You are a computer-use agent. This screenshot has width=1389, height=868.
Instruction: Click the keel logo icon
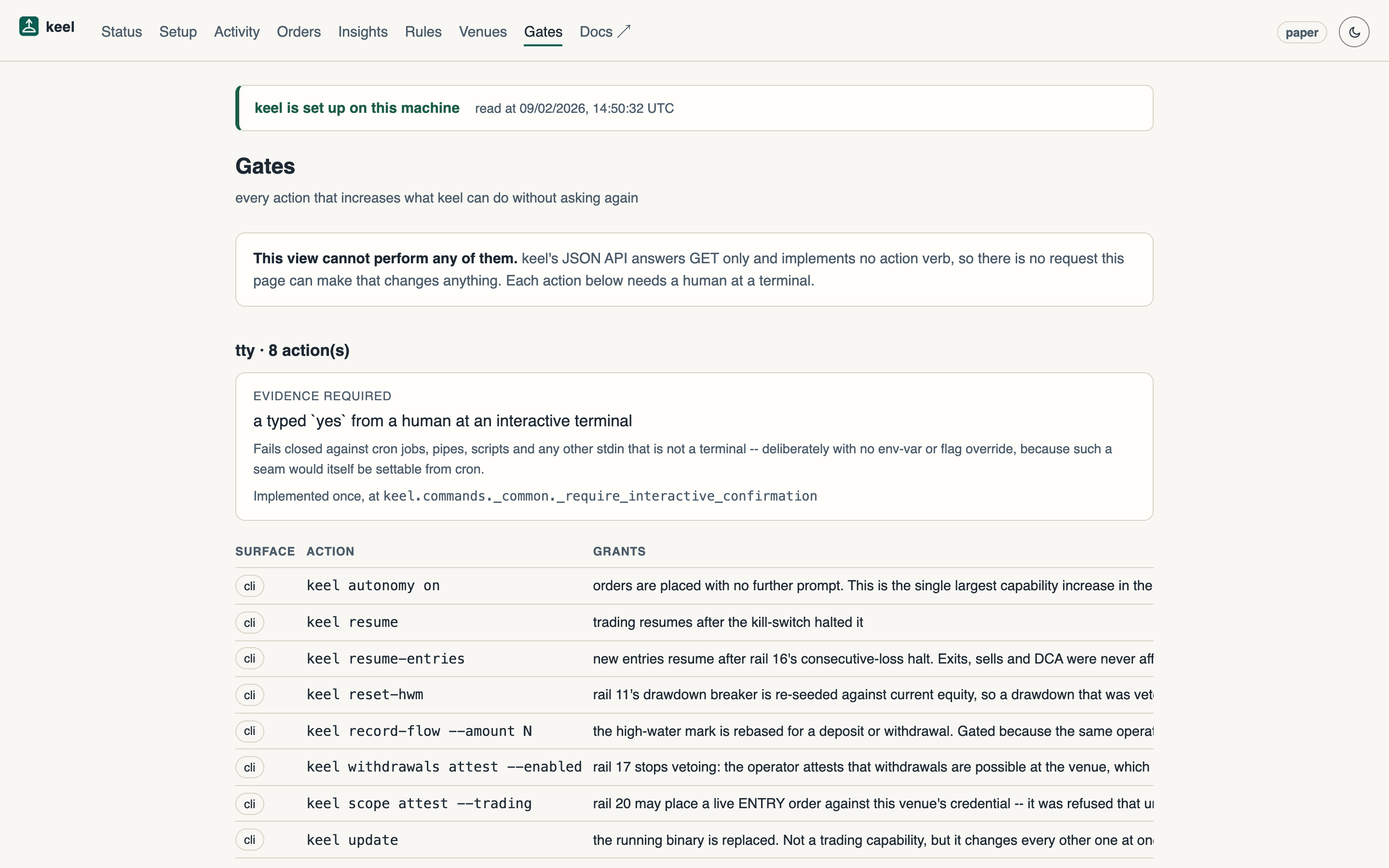click(x=29, y=27)
